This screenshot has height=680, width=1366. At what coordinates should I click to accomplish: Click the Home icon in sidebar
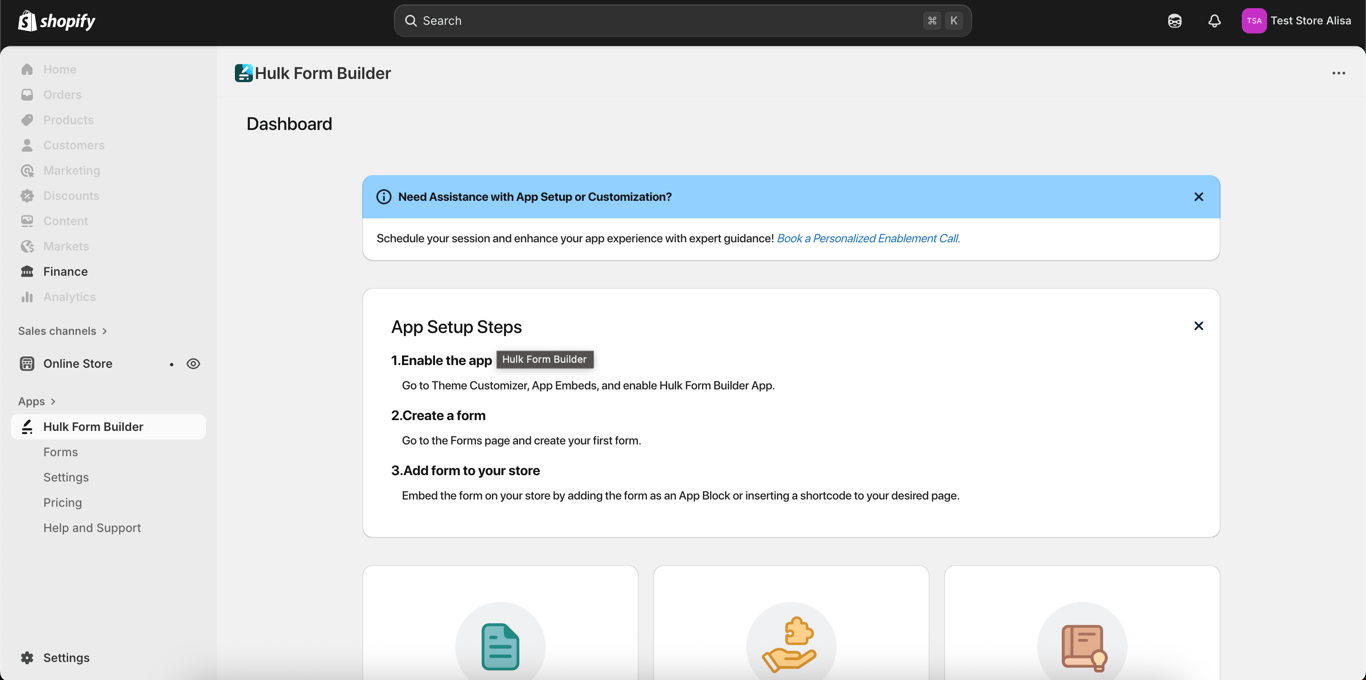[27, 69]
